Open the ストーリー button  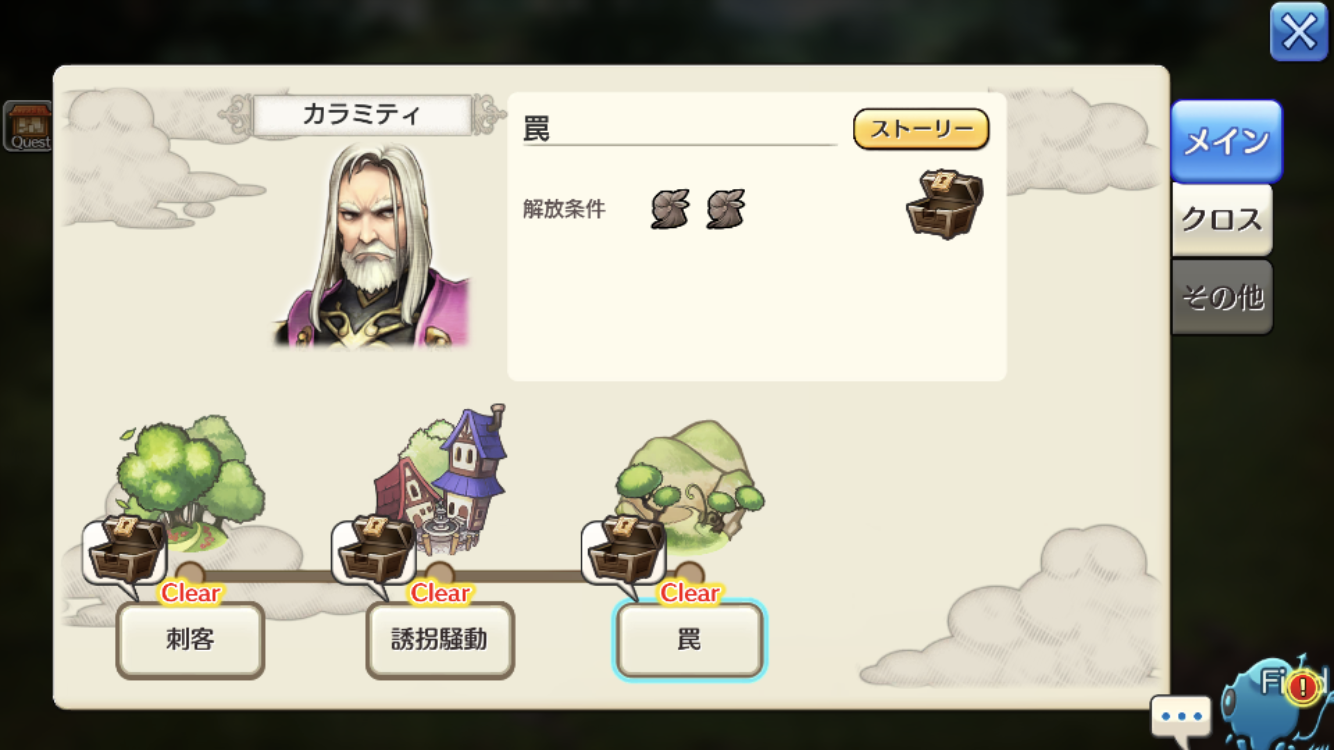tap(921, 129)
